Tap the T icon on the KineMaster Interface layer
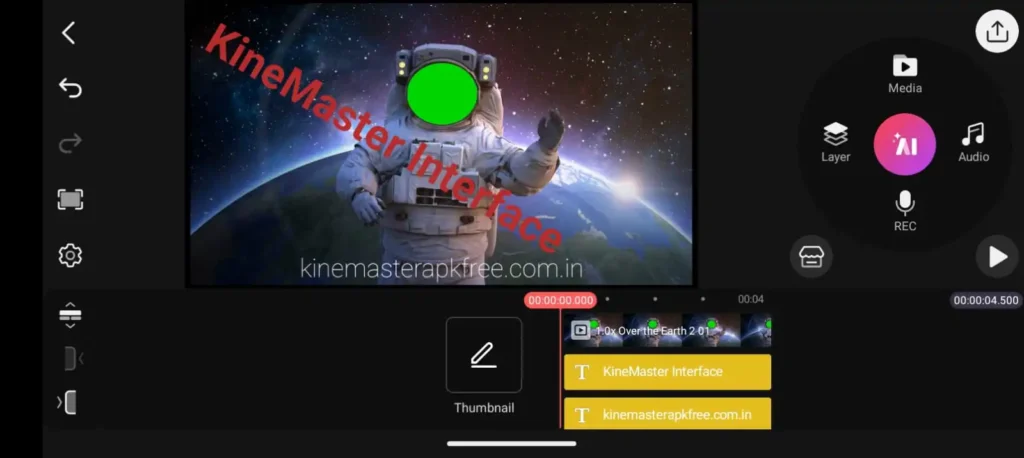The width and height of the screenshot is (1024, 458). 582,372
